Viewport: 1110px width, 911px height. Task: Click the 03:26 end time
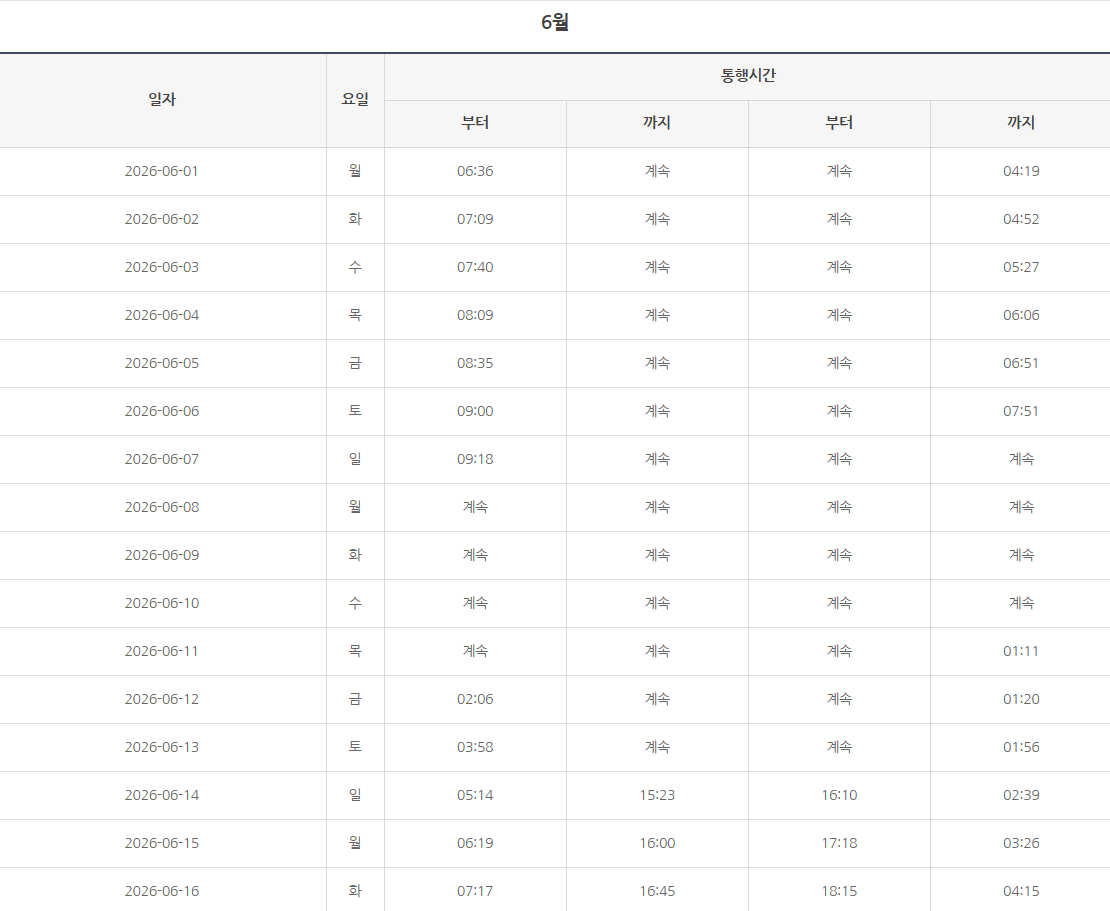pos(1021,843)
